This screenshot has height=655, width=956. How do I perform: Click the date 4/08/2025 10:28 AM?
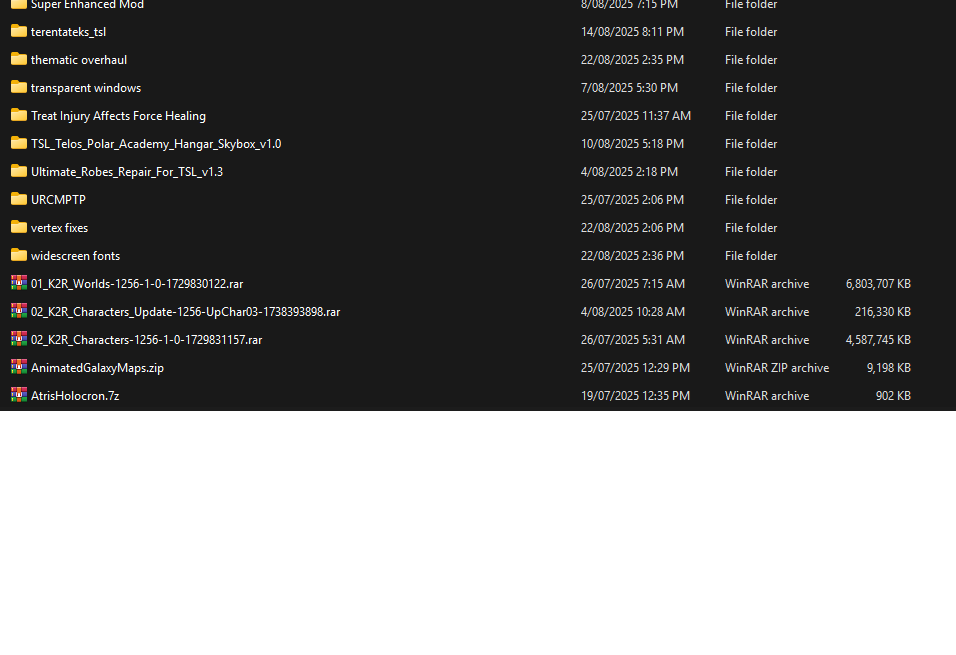[633, 312]
